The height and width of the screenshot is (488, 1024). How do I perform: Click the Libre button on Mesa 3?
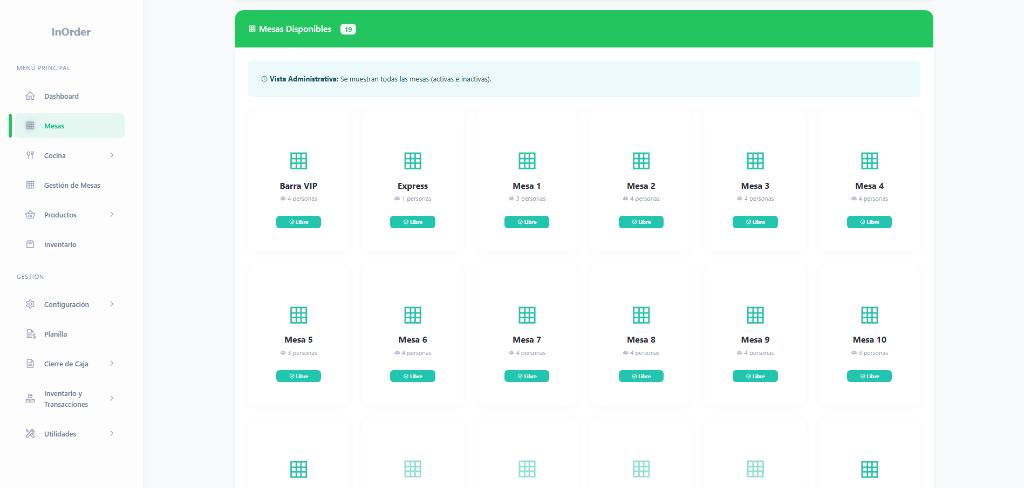point(755,222)
